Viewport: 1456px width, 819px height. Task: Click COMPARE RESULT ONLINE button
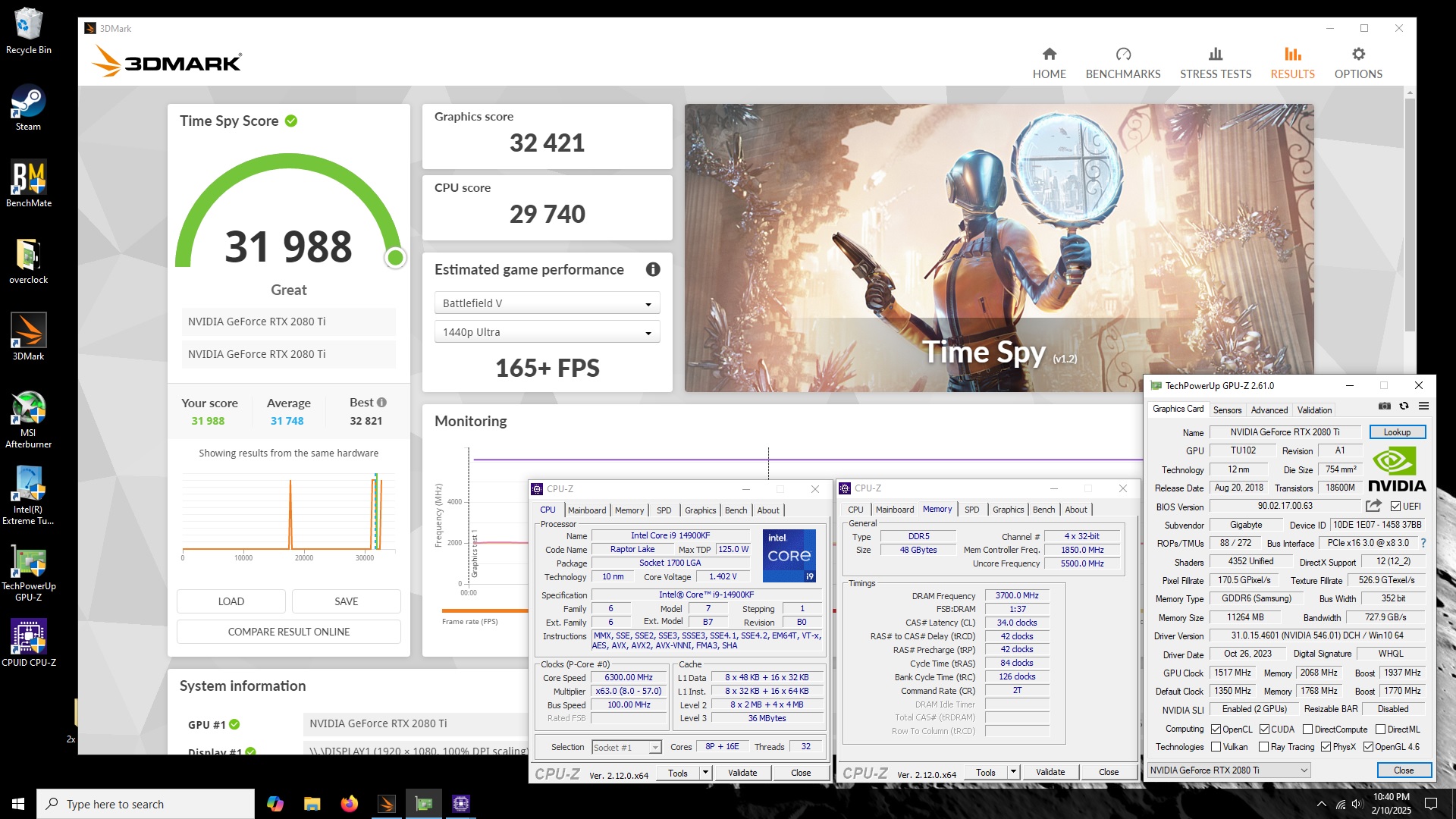(289, 632)
